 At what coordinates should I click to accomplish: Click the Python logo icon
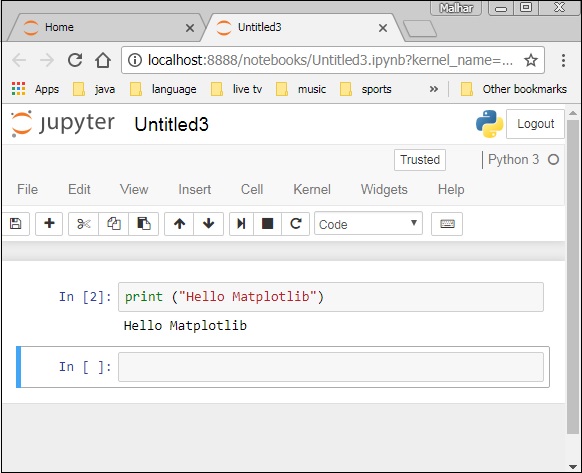(x=489, y=124)
